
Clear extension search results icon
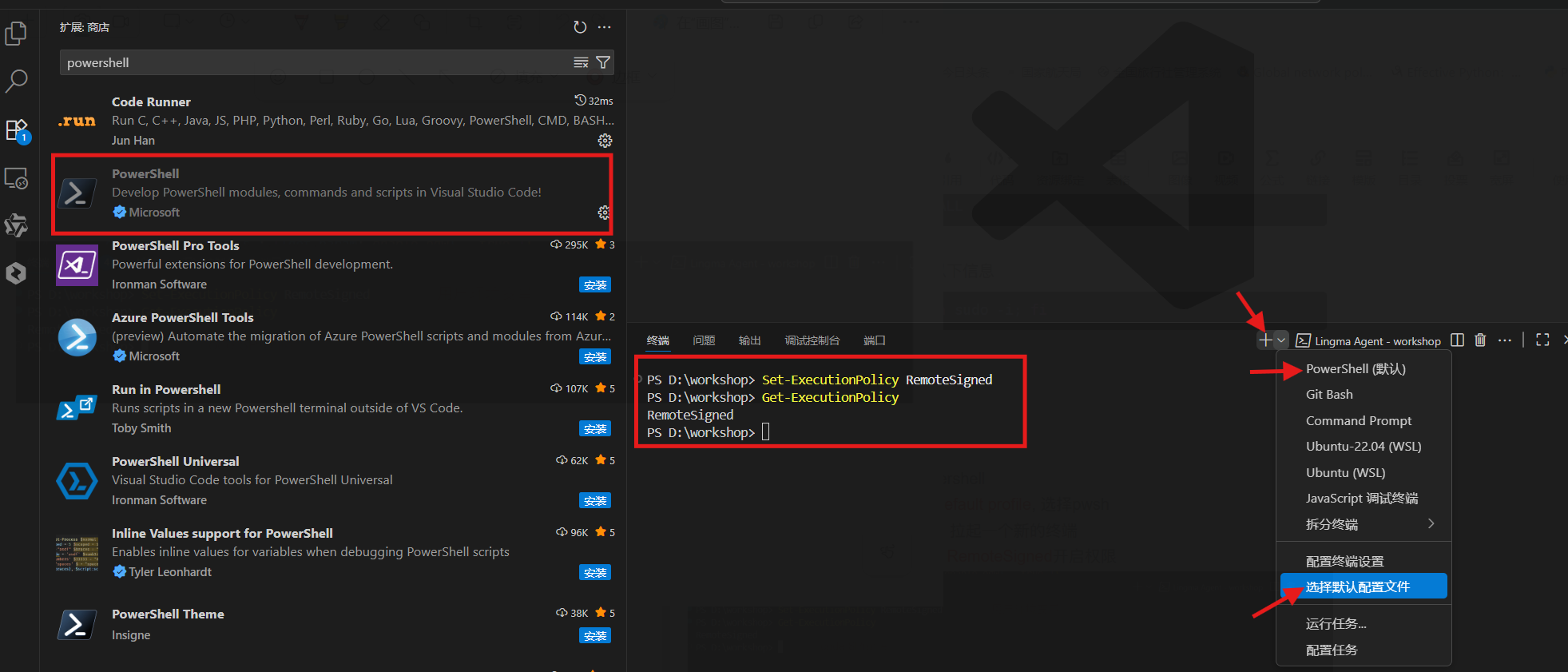tap(581, 62)
